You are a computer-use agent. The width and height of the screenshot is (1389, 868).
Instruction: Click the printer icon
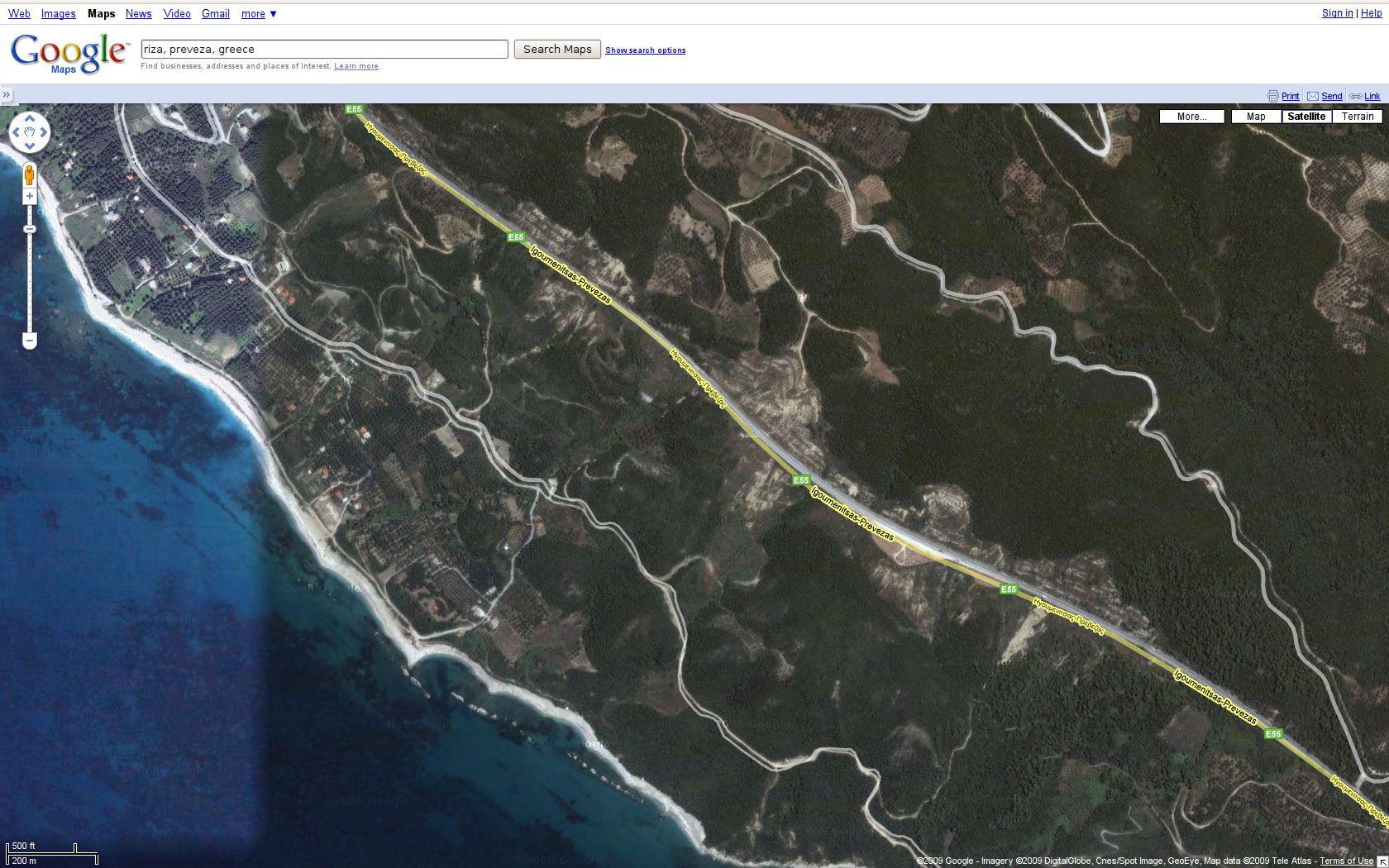pyautogui.click(x=1273, y=97)
